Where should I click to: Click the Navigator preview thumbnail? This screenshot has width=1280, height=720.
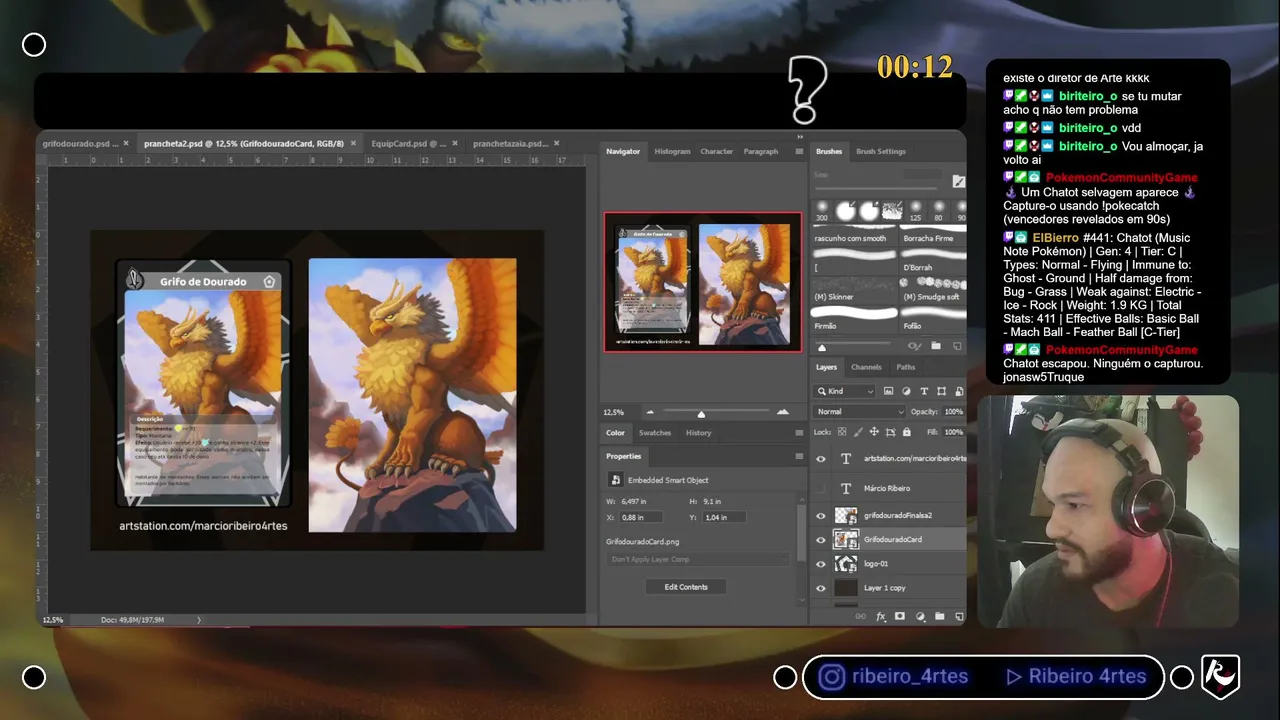[x=703, y=282]
